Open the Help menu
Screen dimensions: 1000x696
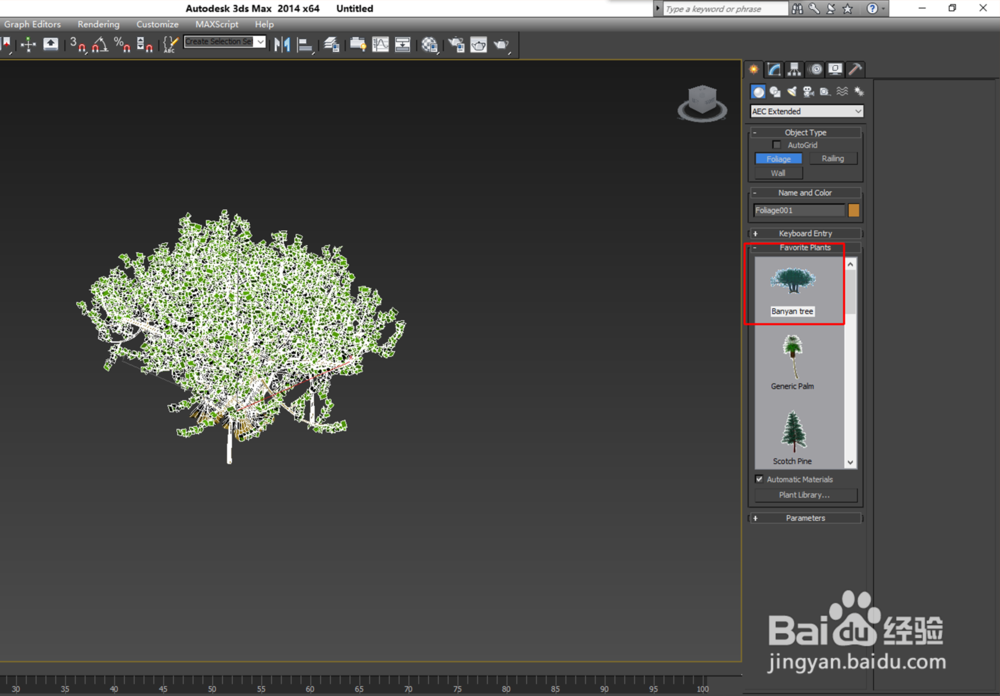coord(264,24)
